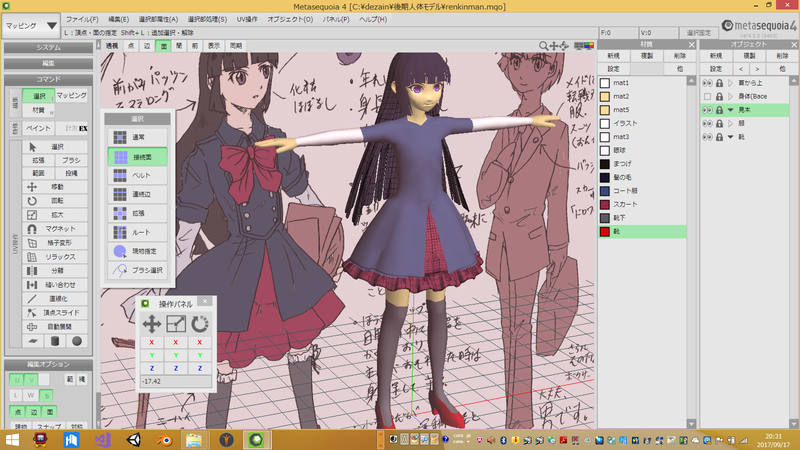Toggle the 面 face display button in viewport toolbar
The width and height of the screenshot is (800, 450).
click(x=163, y=46)
